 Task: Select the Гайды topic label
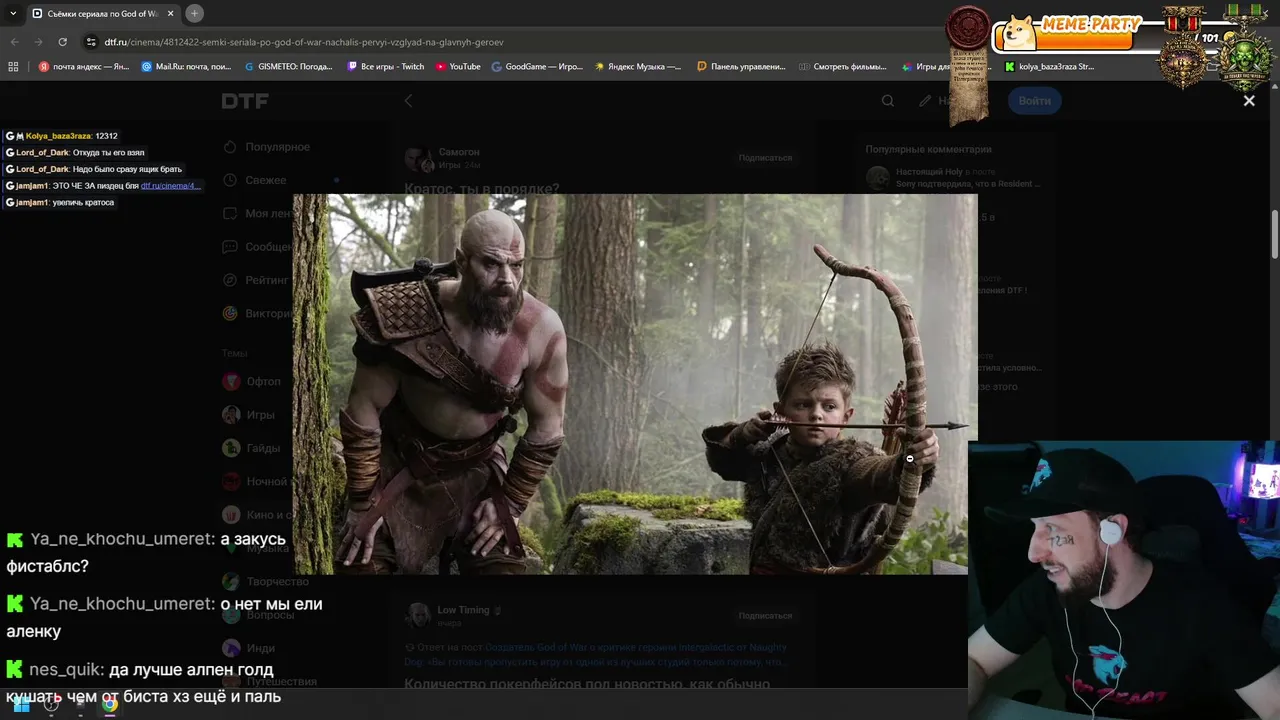pyautogui.click(x=264, y=448)
